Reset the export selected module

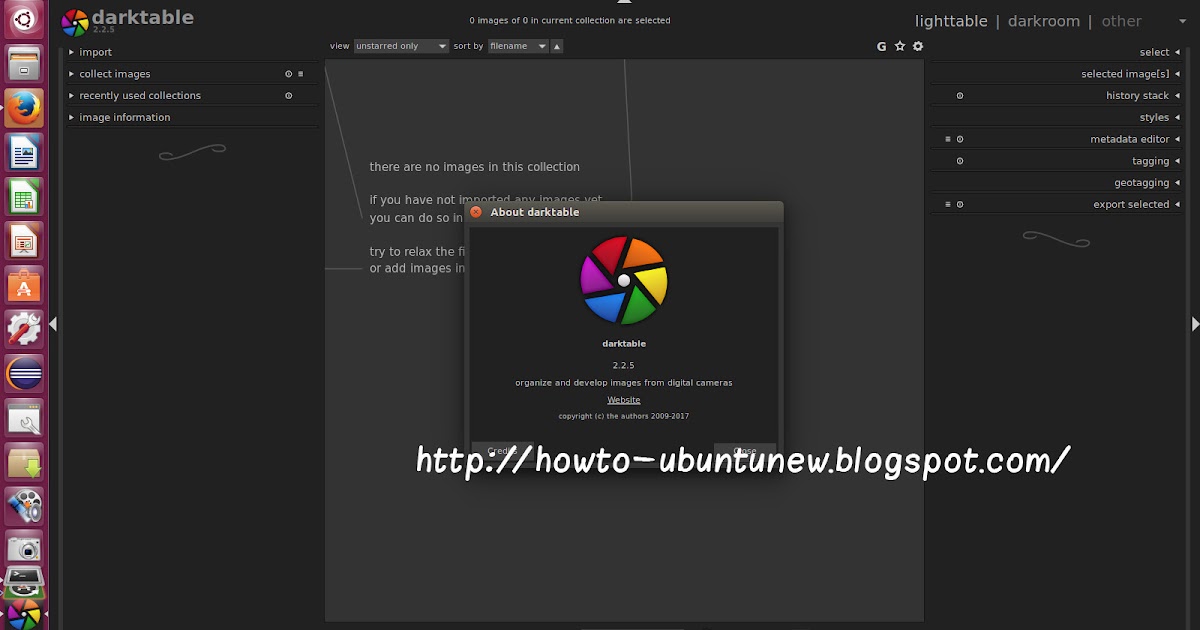960,205
